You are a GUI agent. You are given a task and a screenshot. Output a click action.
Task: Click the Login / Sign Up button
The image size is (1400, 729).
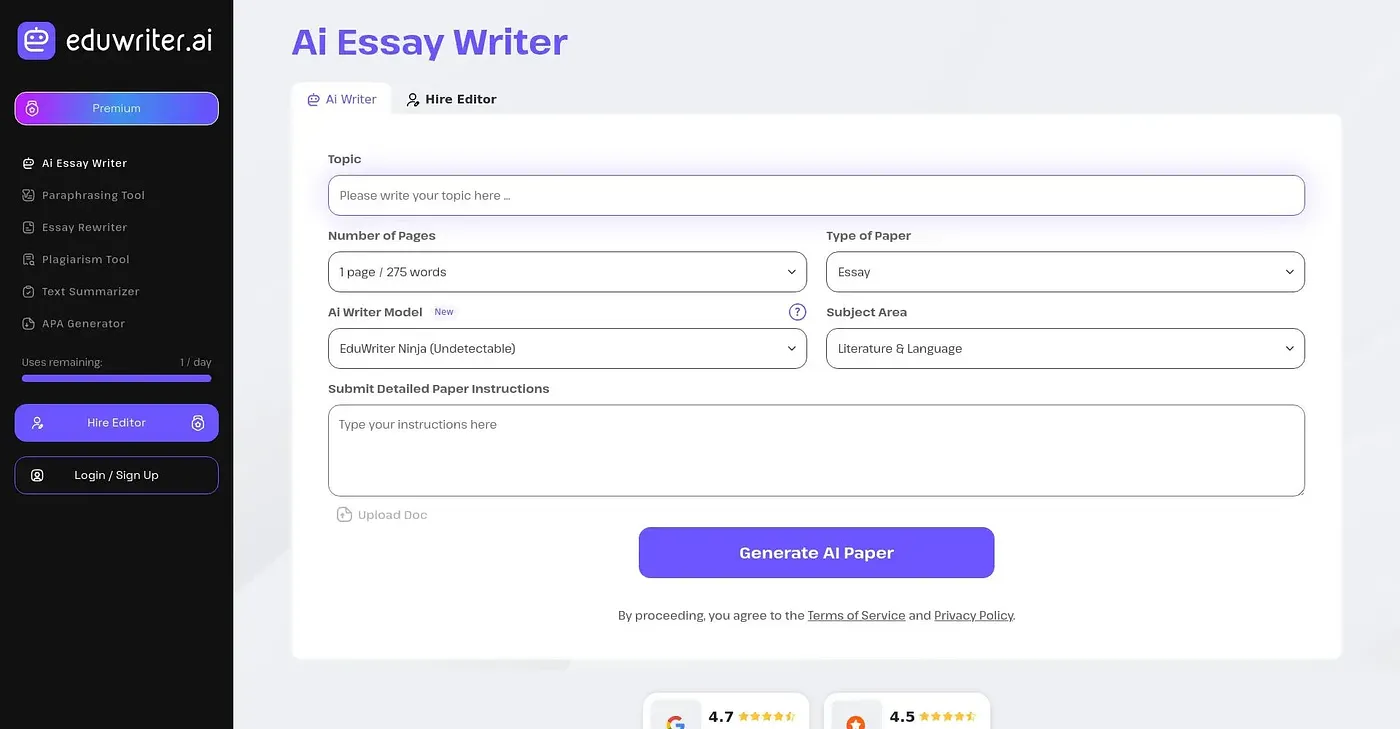116,475
